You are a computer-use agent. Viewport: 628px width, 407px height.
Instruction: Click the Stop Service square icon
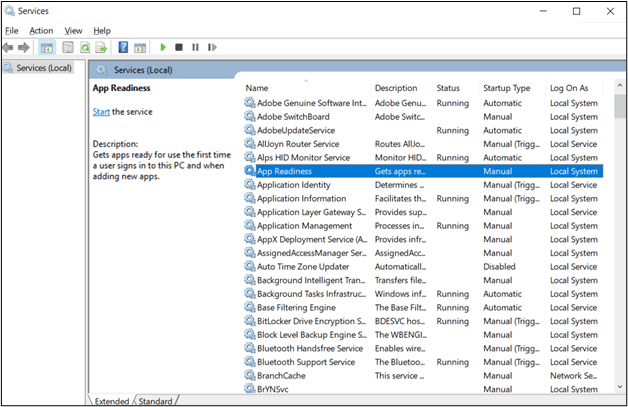(179, 47)
